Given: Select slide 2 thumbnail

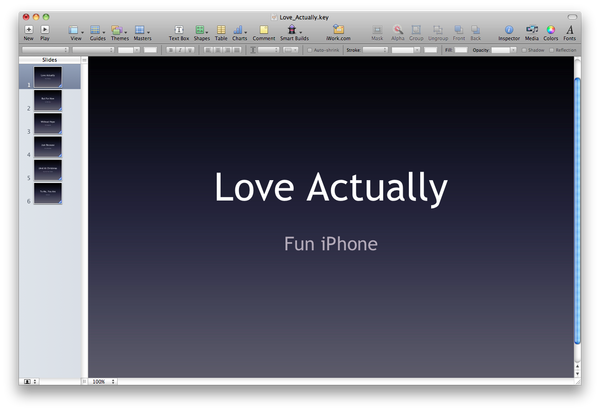Looking at the screenshot, I should click(x=48, y=100).
